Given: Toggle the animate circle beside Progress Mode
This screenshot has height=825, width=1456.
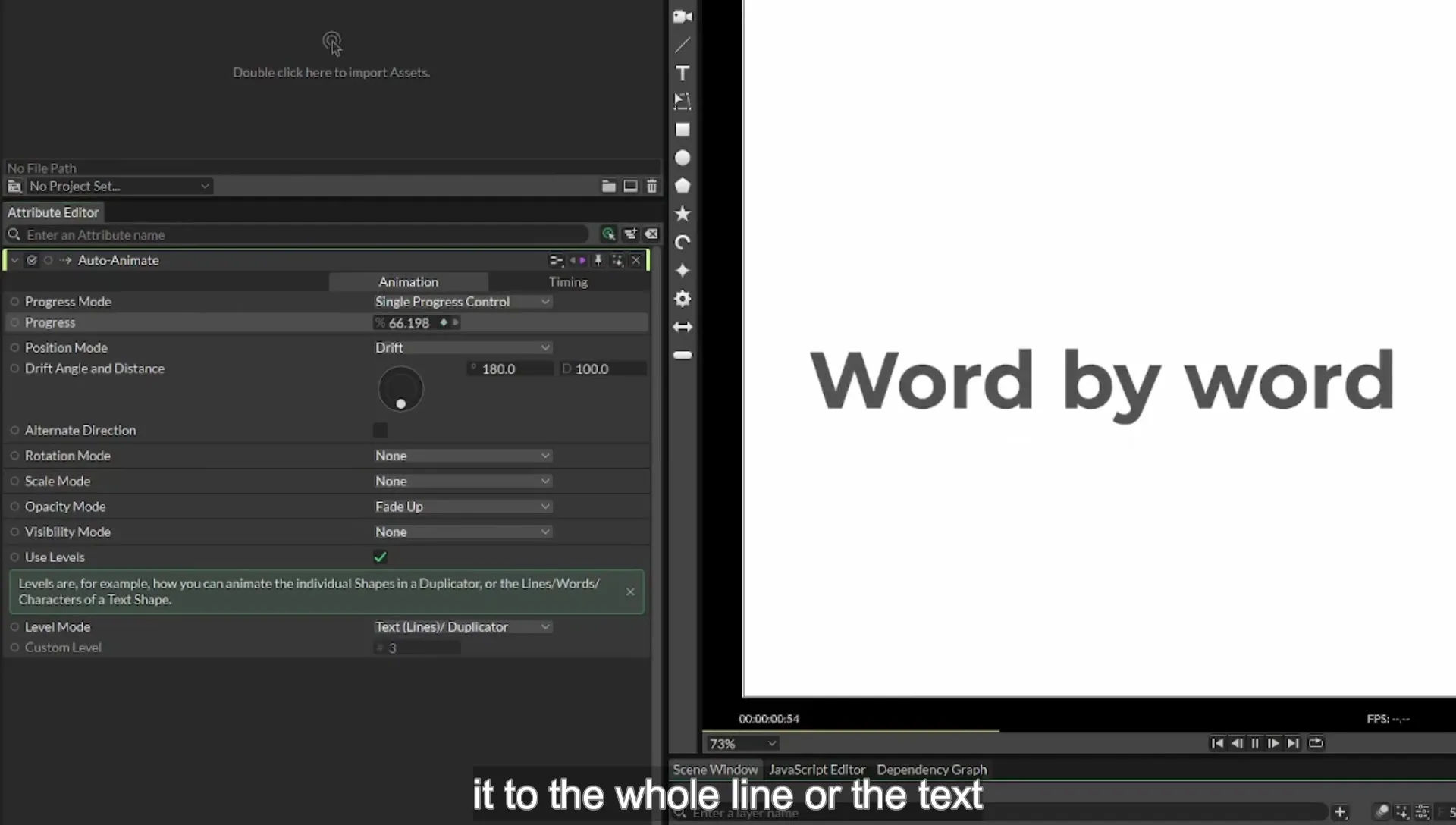Looking at the screenshot, I should (x=14, y=302).
